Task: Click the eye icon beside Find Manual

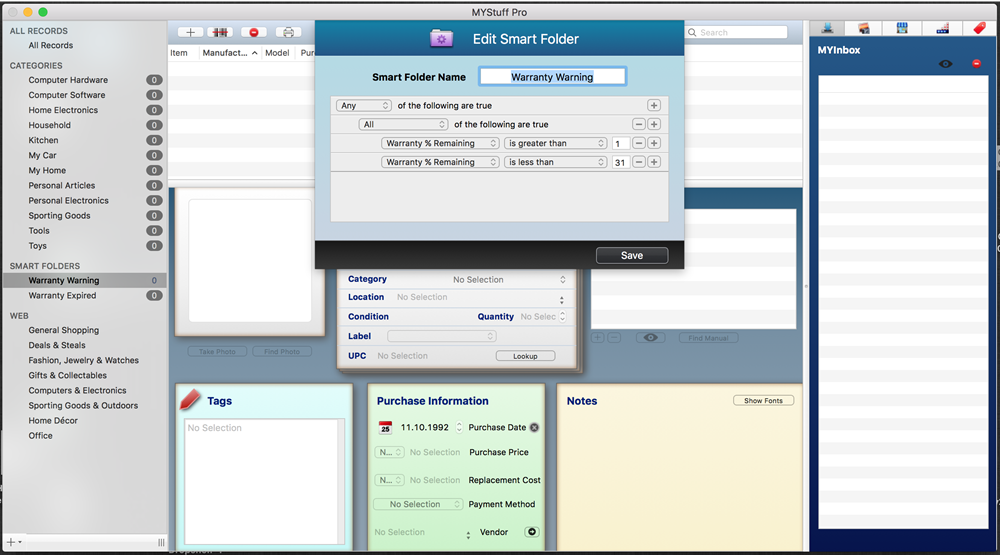Action: pos(651,338)
